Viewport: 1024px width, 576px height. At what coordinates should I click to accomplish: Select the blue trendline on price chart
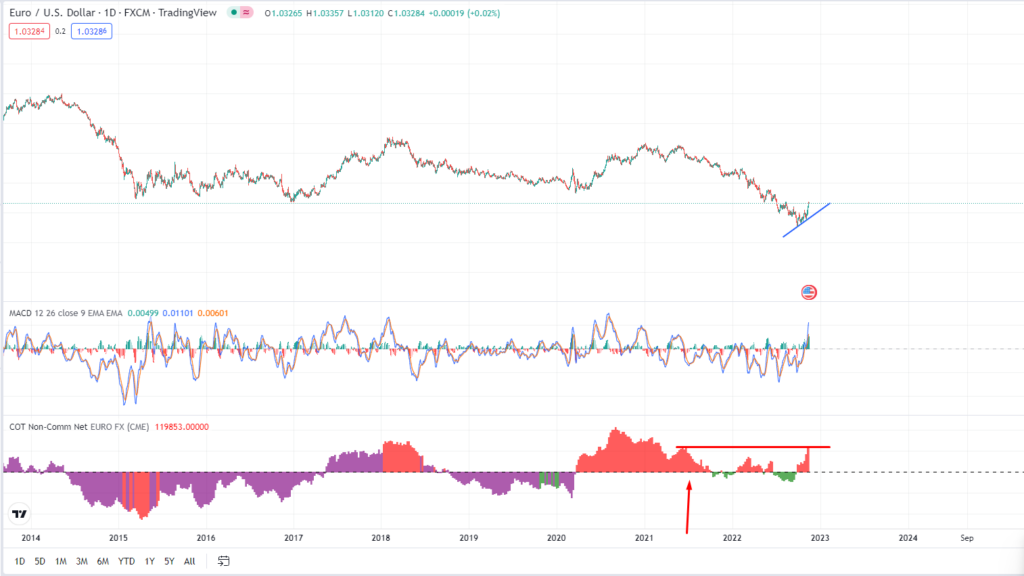click(806, 220)
